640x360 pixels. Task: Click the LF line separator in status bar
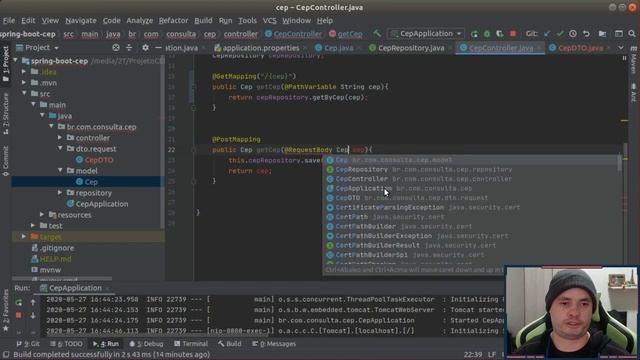point(491,355)
